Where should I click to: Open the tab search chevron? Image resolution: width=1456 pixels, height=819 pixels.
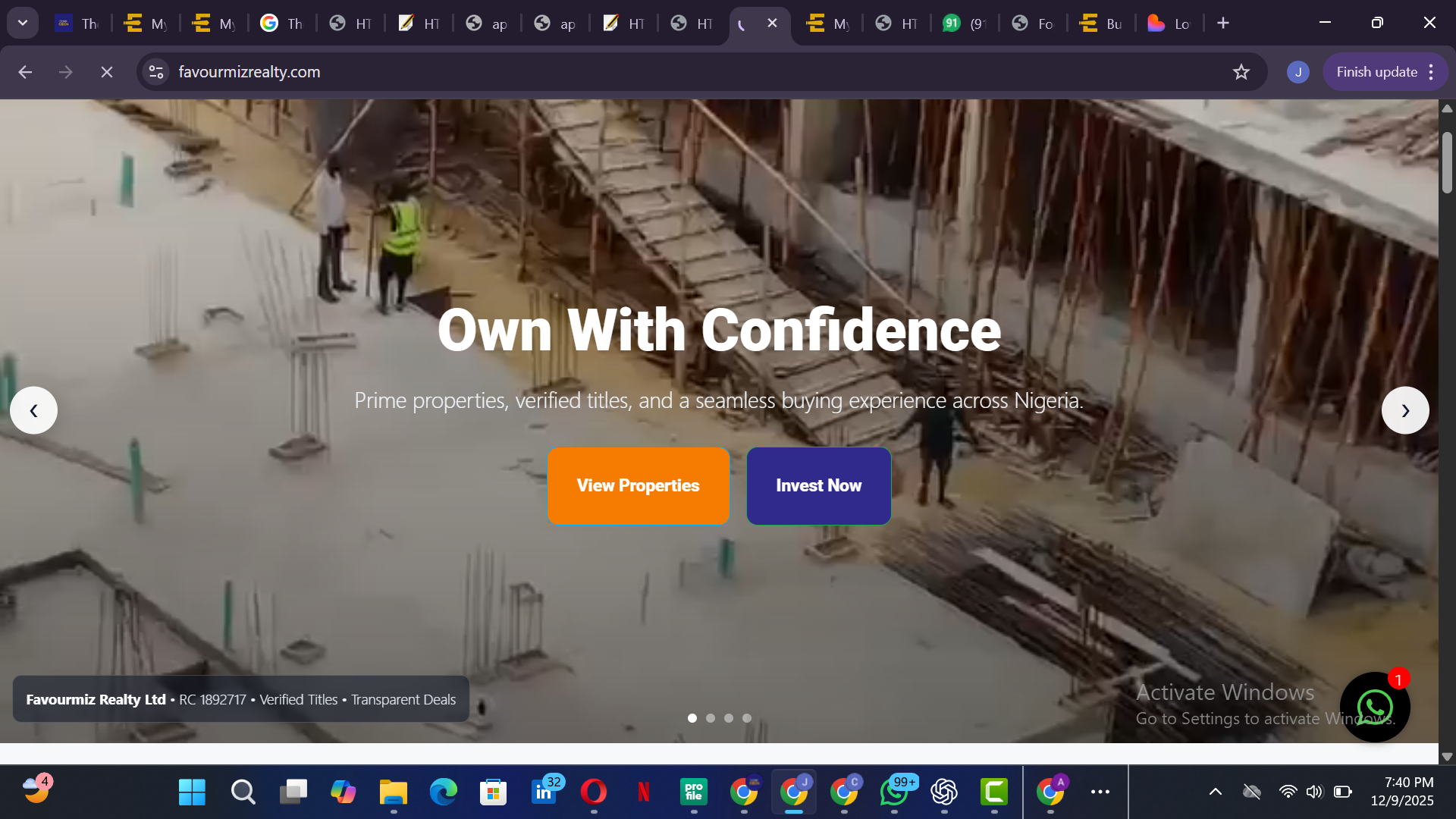tap(22, 22)
